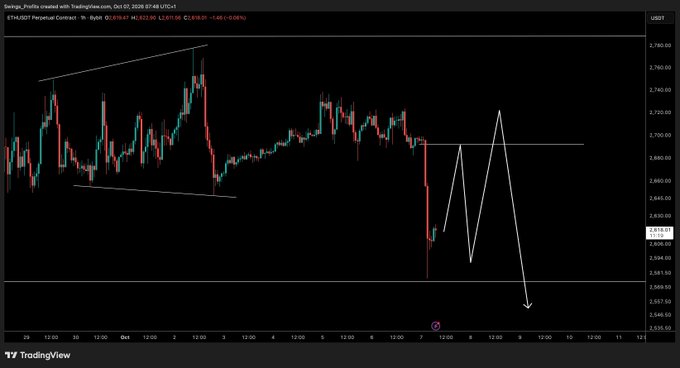Click the 2,535.50 price axis label

pyautogui.click(x=660, y=328)
